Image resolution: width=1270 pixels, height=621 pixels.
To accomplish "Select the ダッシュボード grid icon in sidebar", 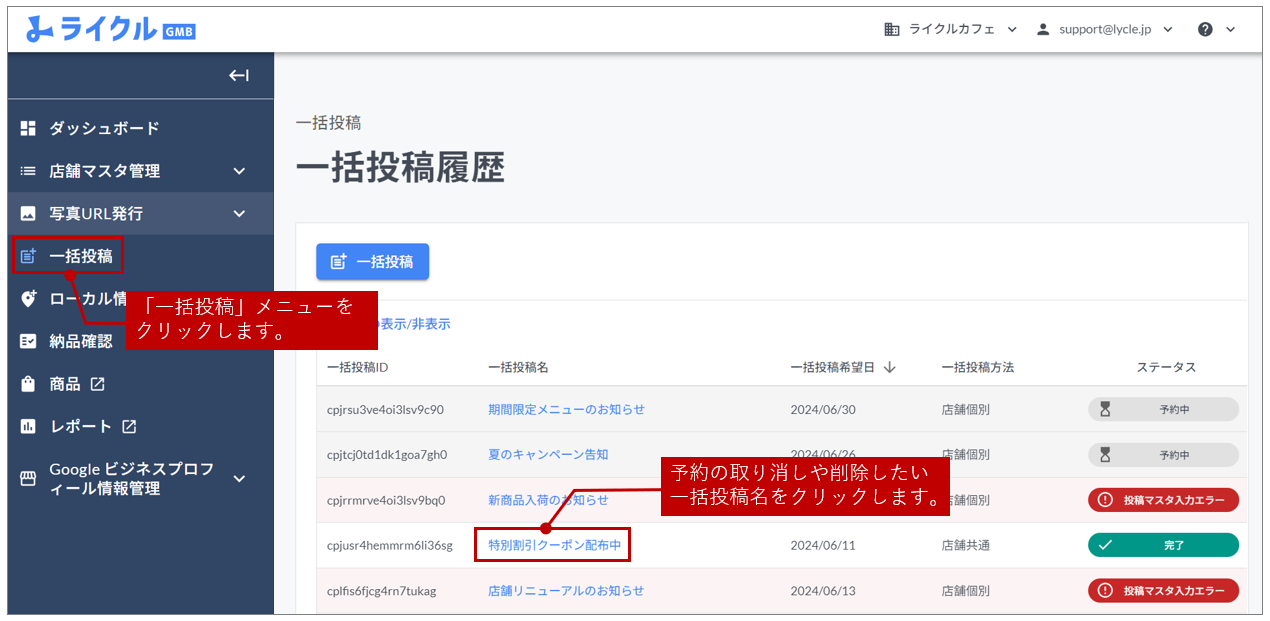I will 26,128.
